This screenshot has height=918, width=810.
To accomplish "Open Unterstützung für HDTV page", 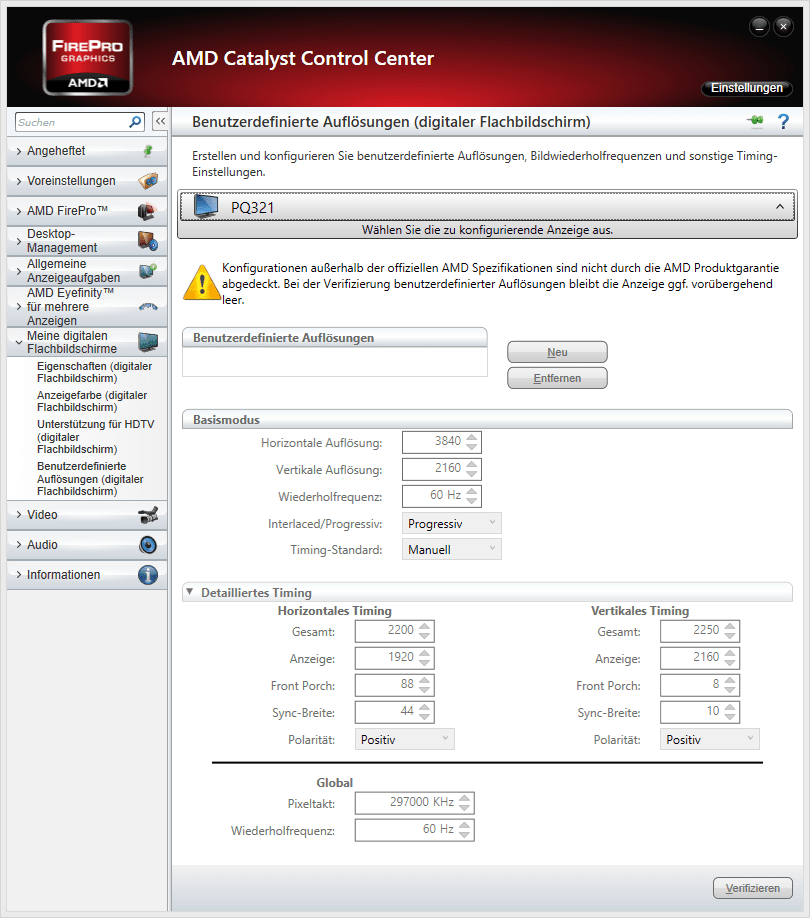I will pos(95,437).
